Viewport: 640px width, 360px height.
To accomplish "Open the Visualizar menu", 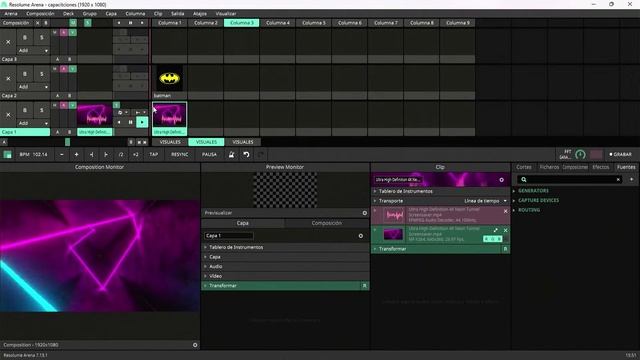I will click(226, 13).
